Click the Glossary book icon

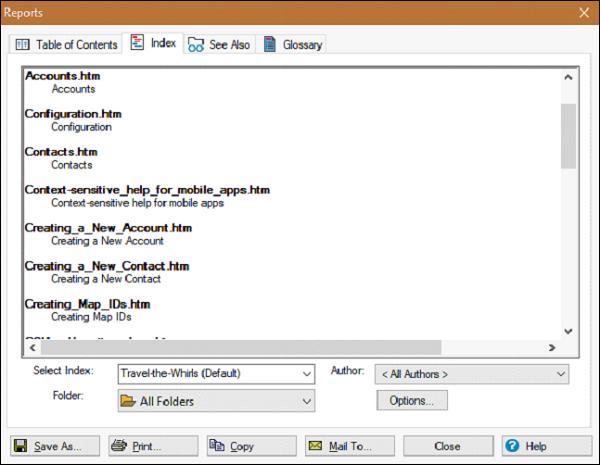[x=270, y=44]
